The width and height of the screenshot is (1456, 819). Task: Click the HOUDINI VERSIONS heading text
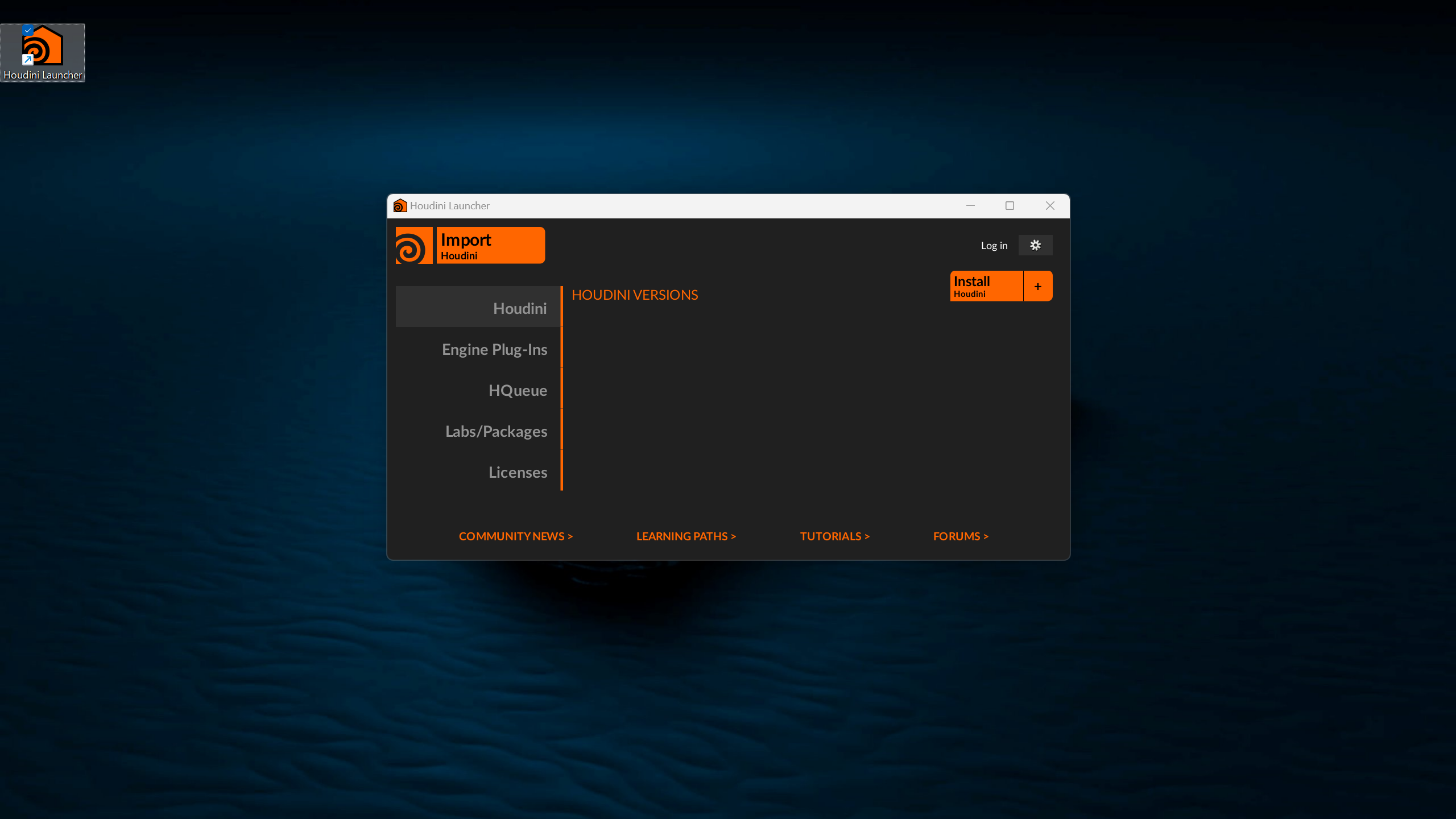pyautogui.click(x=635, y=295)
